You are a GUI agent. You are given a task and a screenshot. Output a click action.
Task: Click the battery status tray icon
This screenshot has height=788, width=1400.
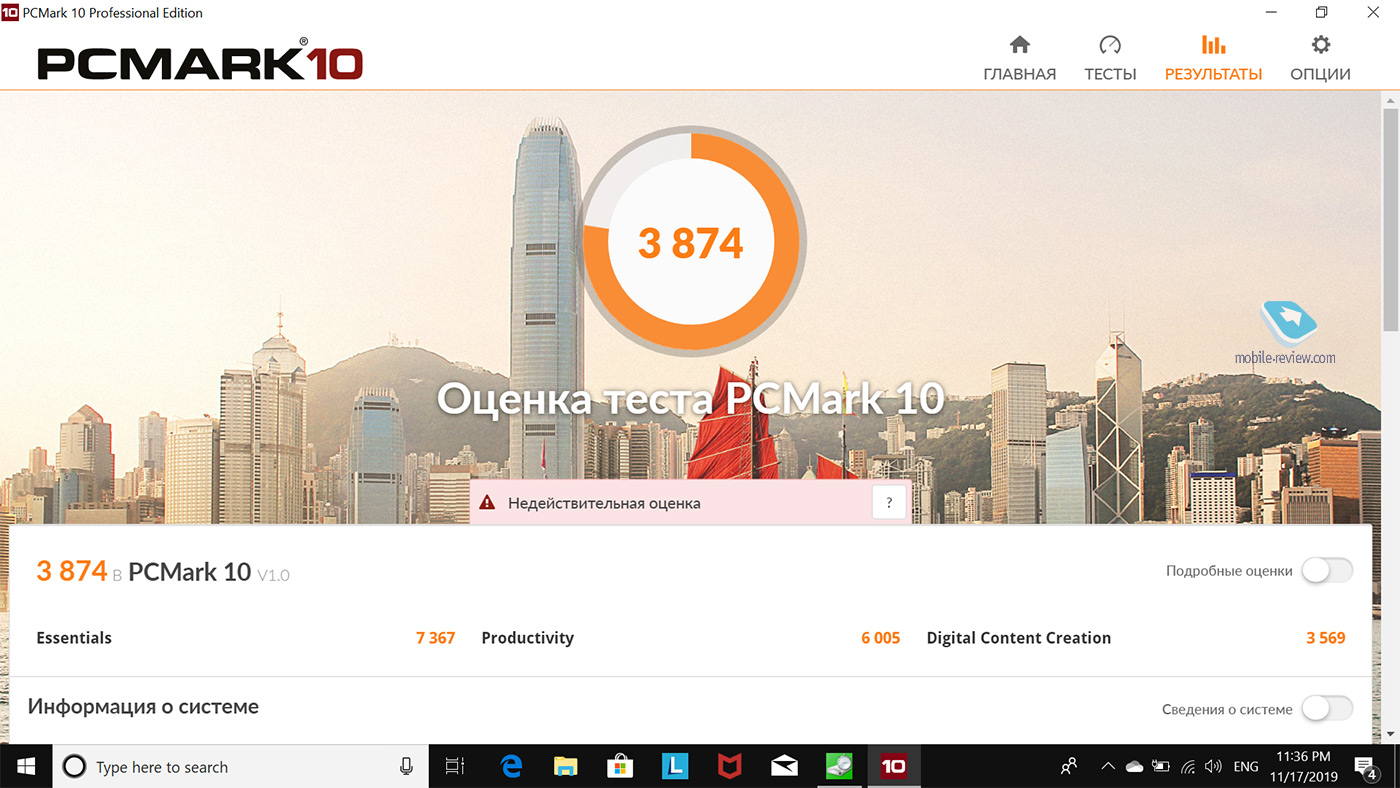1161,767
